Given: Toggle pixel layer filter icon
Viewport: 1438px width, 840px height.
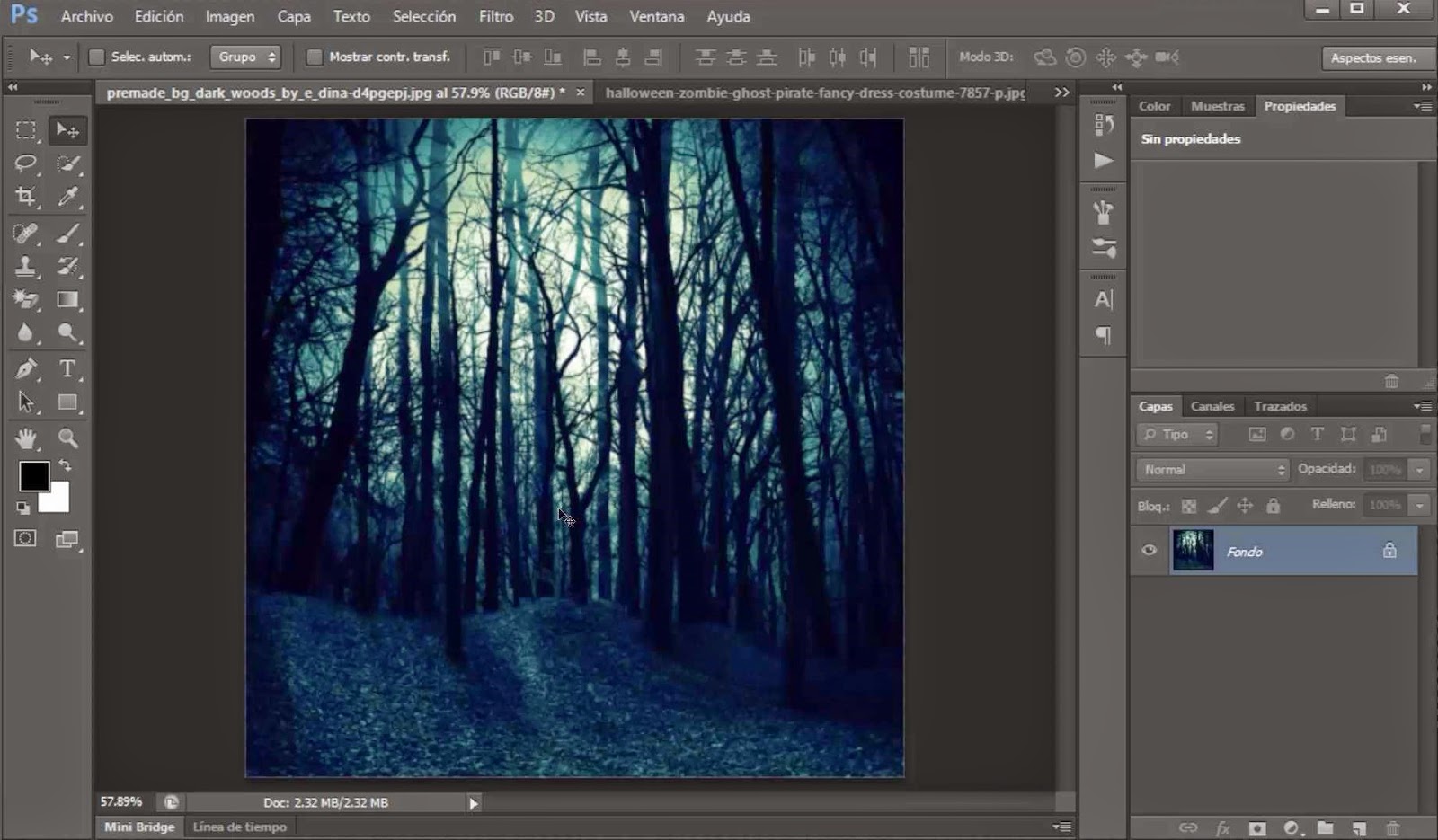Looking at the screenshot, I should [x=1257, y=434].
